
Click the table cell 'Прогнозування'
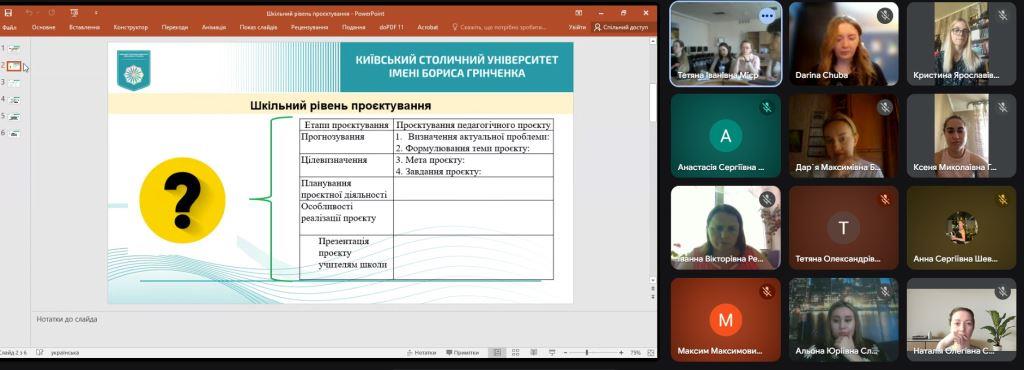[346, 142]
